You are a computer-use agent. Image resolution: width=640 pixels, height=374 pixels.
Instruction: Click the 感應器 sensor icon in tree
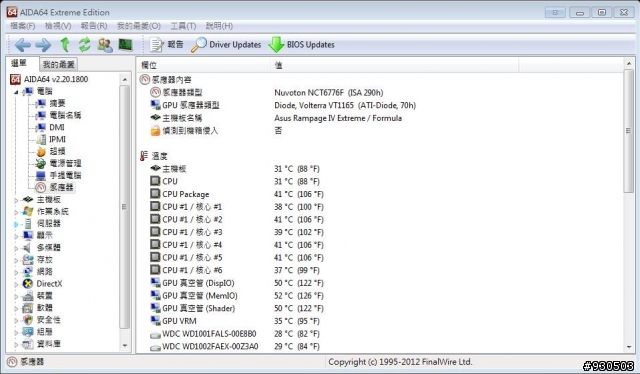click(40, 187)
